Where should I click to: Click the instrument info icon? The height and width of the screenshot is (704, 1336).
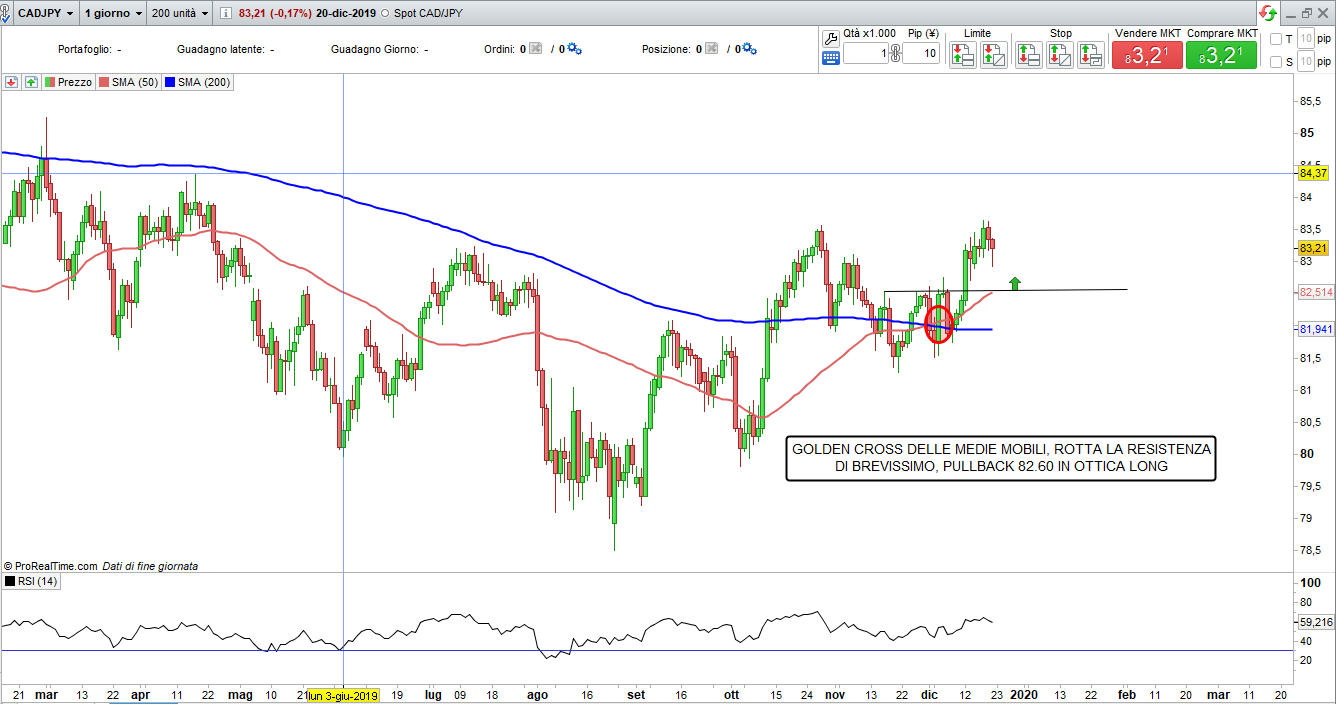click(224, 14)
